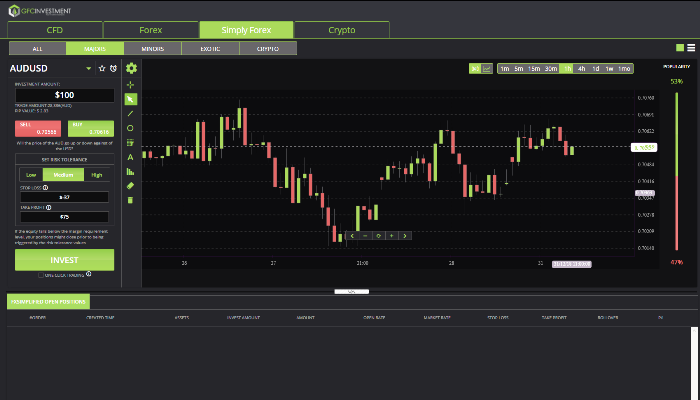The width and height of the screenshot is (700, 400).
Task: Select 1d timeframe
Action: pos(596,69)
